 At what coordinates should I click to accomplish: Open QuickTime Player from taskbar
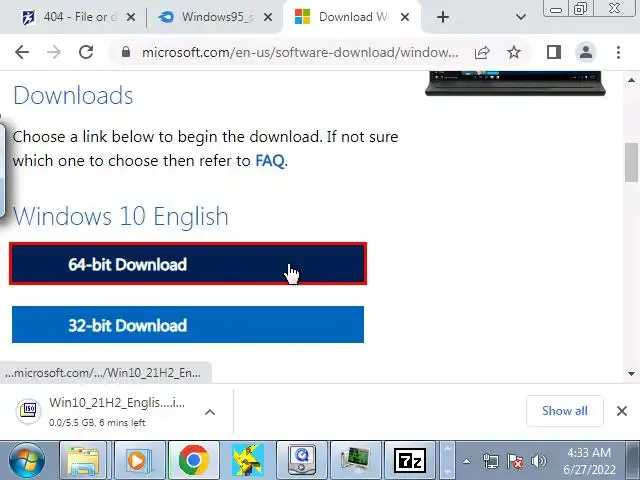click(x=302, y=460)
